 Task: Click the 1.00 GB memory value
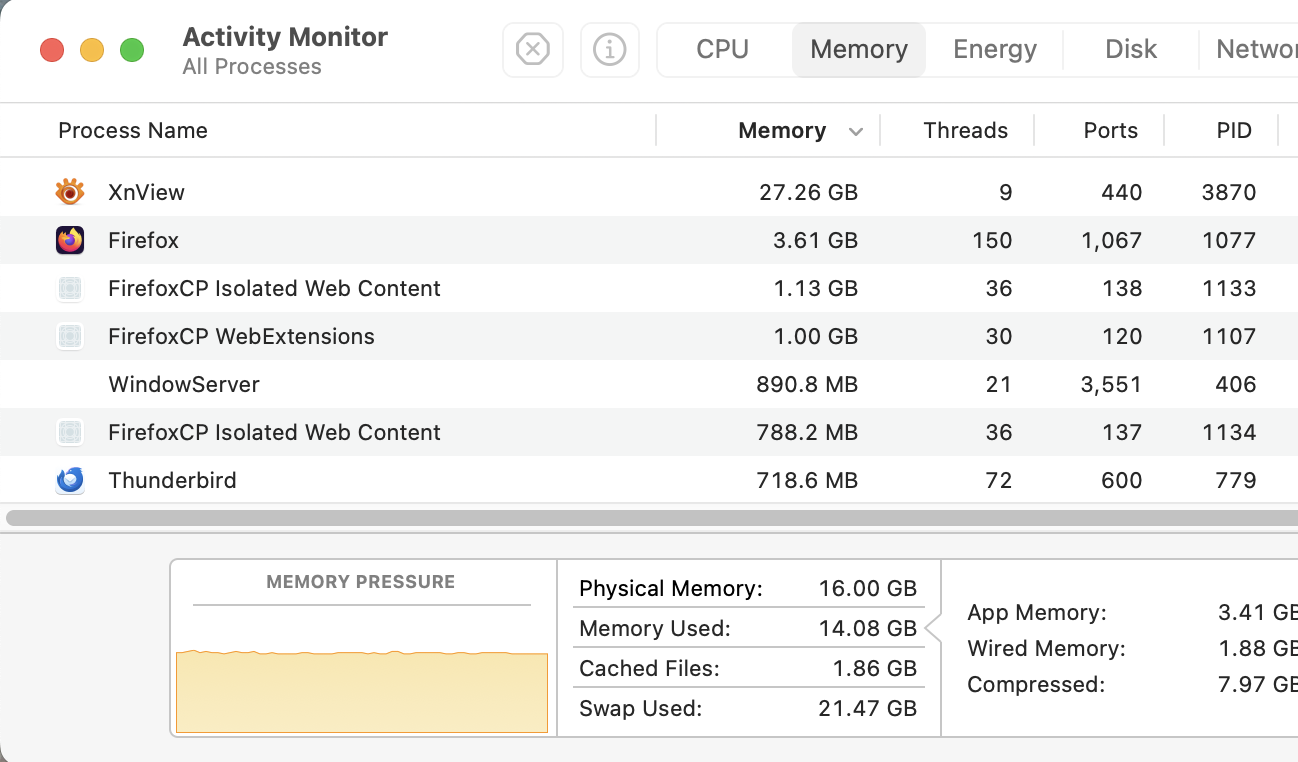(816, 336)
